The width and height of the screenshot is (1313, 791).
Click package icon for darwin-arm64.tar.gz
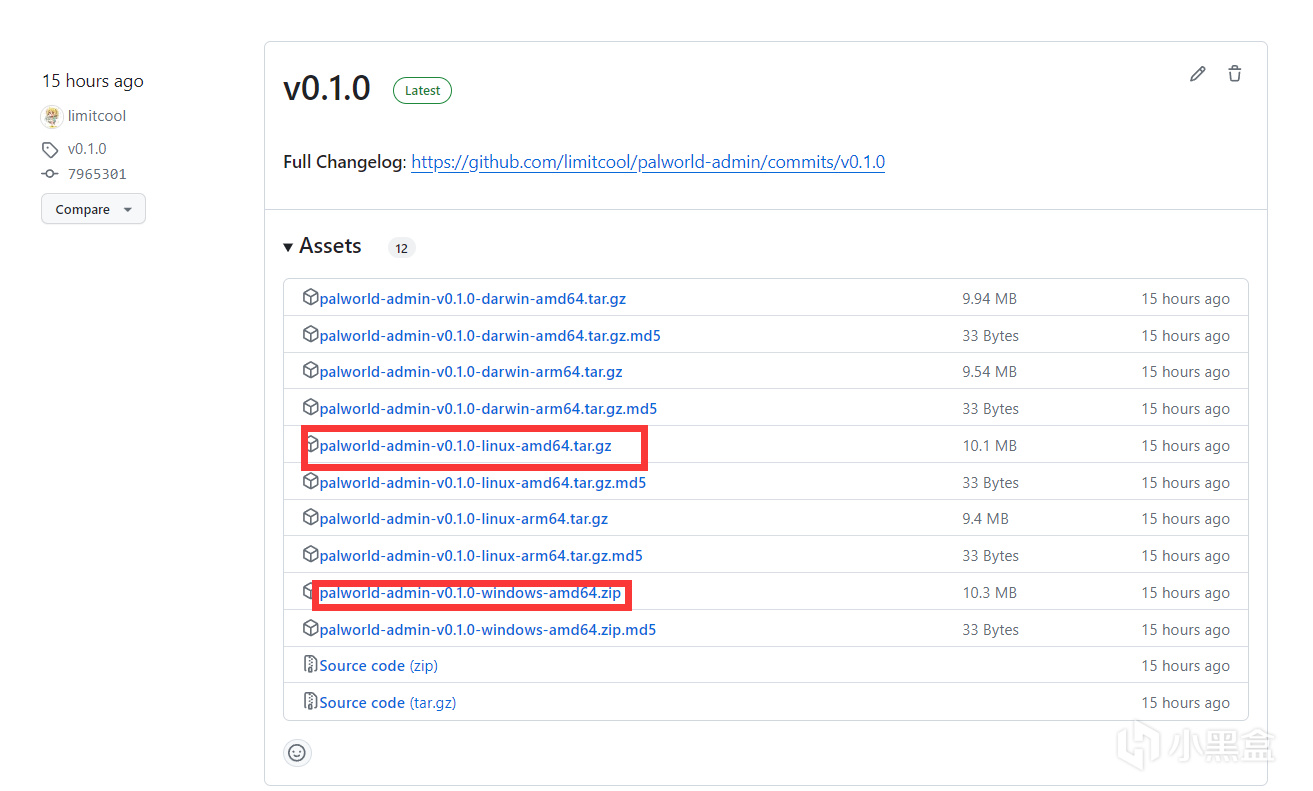pyautogui.click(x=310, y=371)
